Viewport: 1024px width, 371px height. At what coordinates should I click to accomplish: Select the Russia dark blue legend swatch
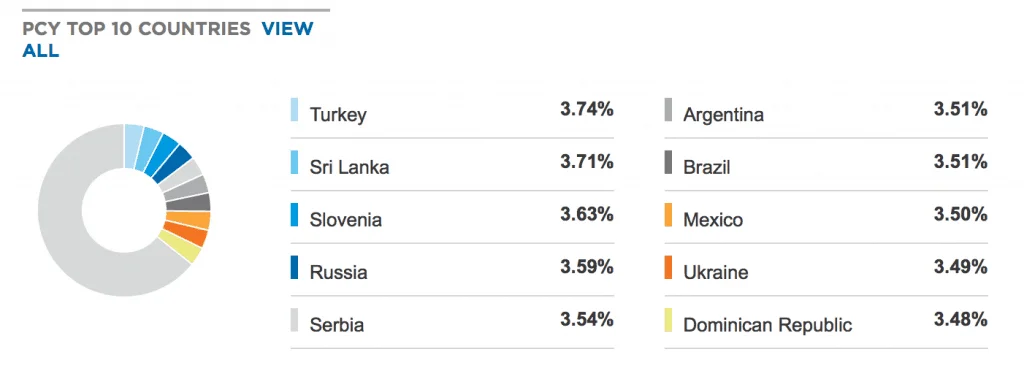point(295,267)
